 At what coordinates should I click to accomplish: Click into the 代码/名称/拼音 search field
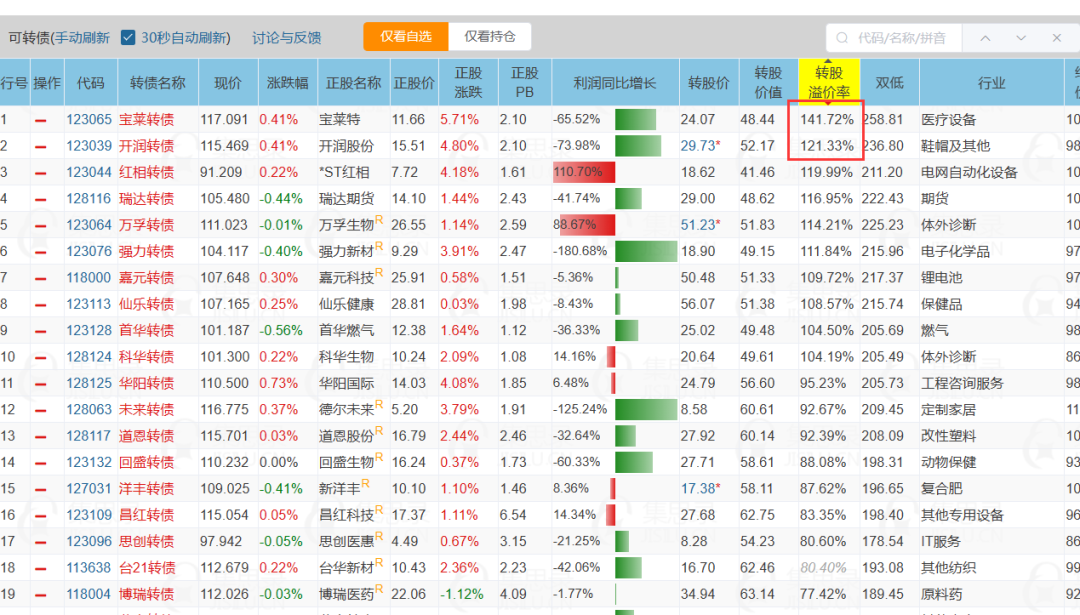click(x=902, y=38)
